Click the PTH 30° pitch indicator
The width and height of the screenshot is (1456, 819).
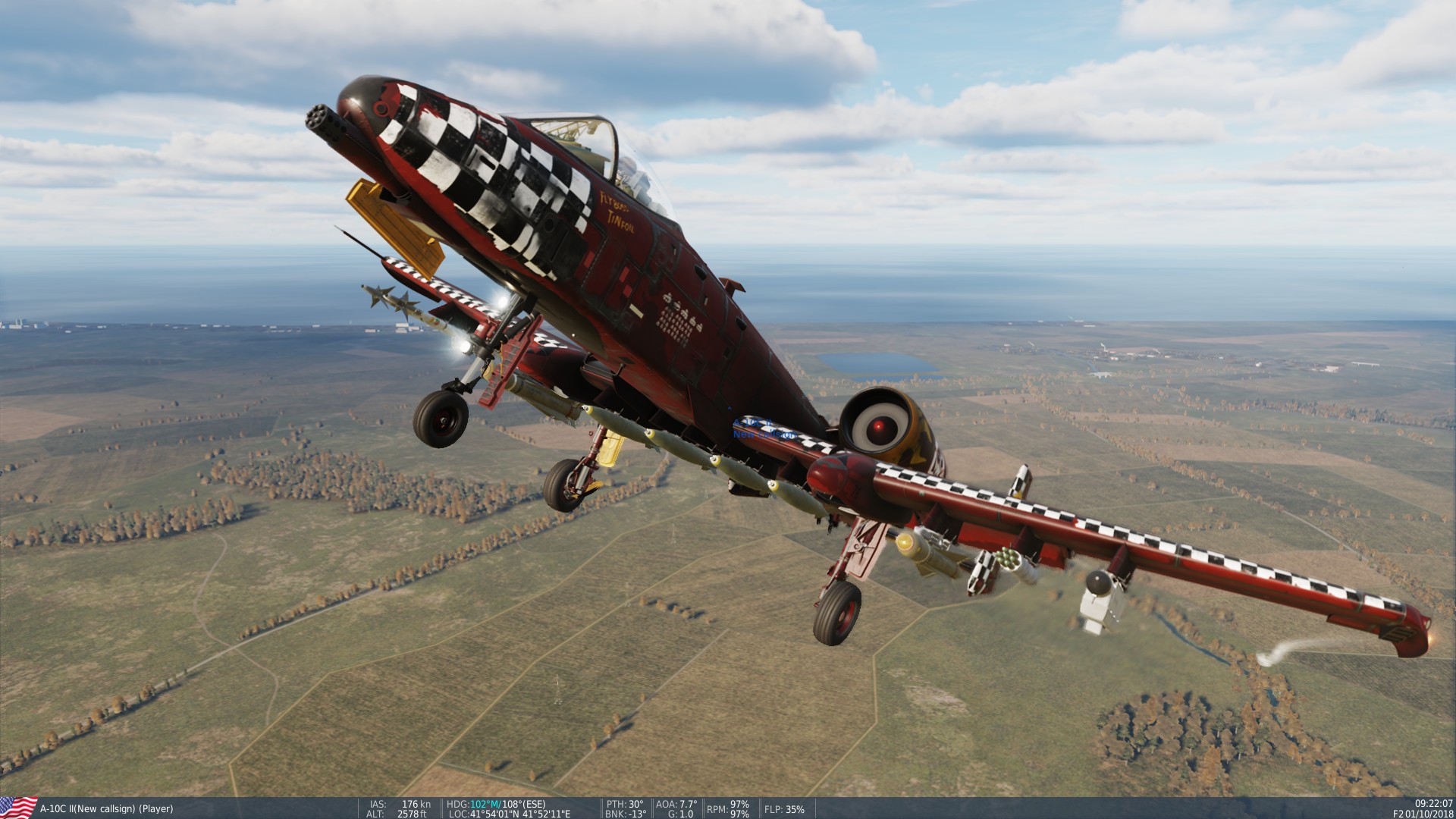(x=625, y=804)
